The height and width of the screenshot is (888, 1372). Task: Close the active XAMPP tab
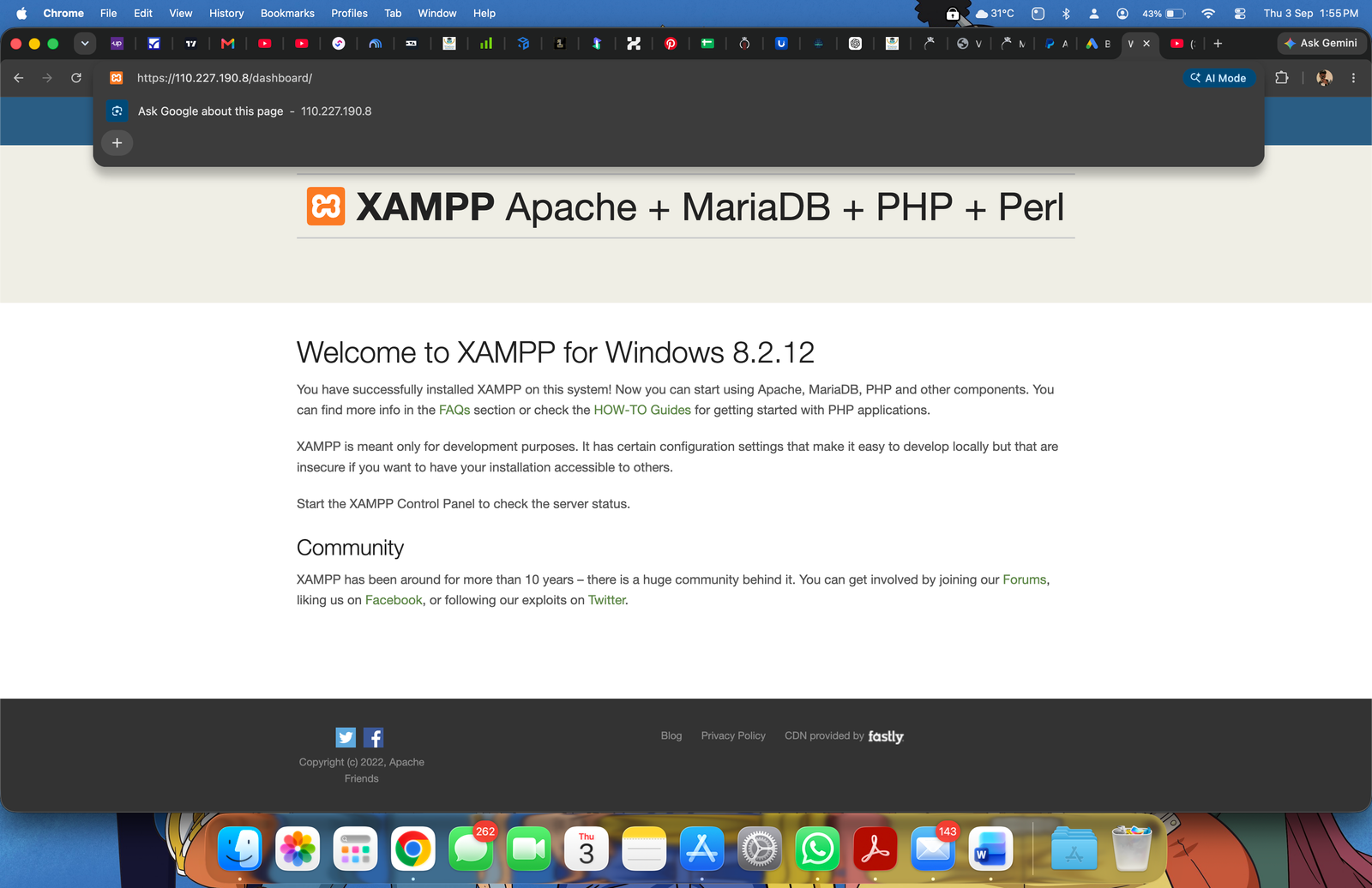[1146, 44]
